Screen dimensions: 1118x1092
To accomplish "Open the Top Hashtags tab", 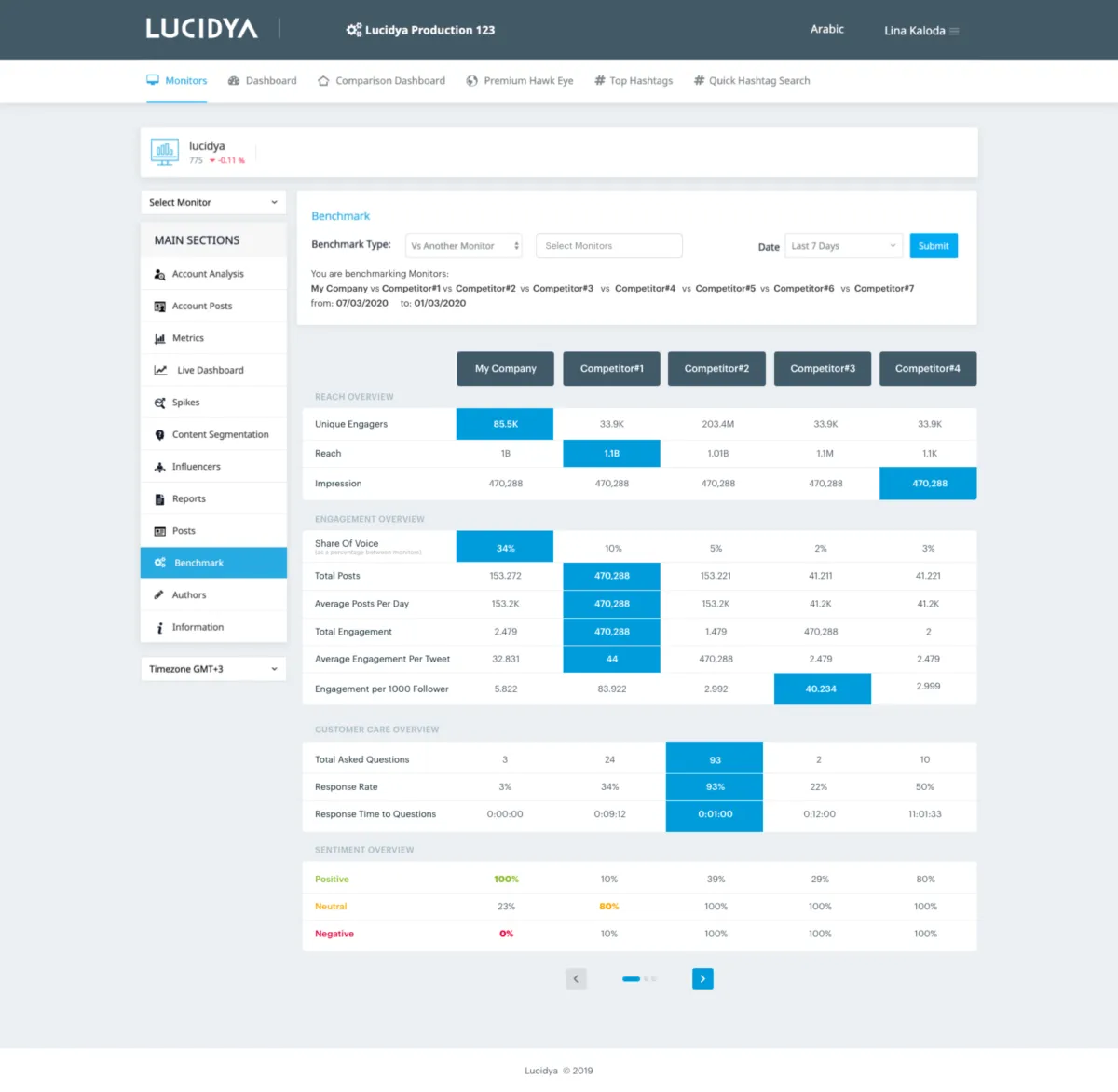I will click(634, 81).
